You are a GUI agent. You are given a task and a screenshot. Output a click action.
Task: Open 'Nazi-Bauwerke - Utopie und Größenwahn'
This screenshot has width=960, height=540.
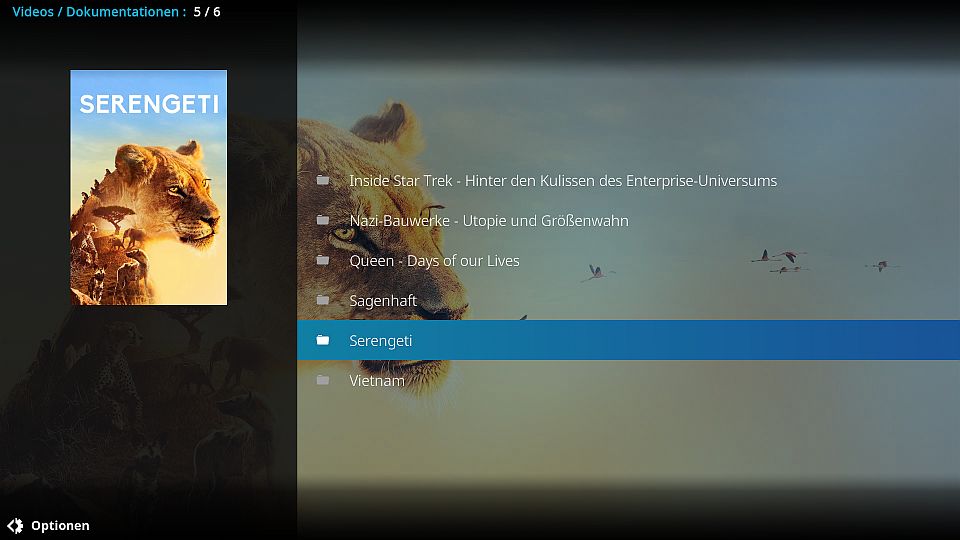click(x=628, y=220)
